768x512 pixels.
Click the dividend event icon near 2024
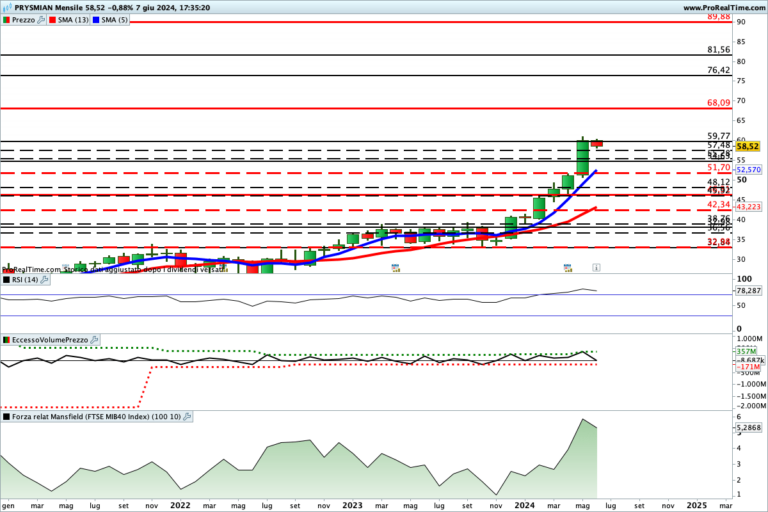[567, 267]
